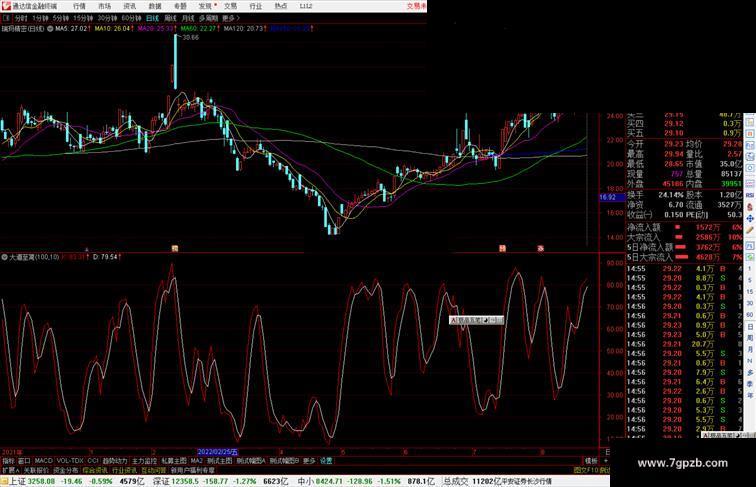Image resolution: width=756 pixels, height=487 pixels.
Task: Click the VOL-TDX indicator tab
Action: click(x=70, y=461)
